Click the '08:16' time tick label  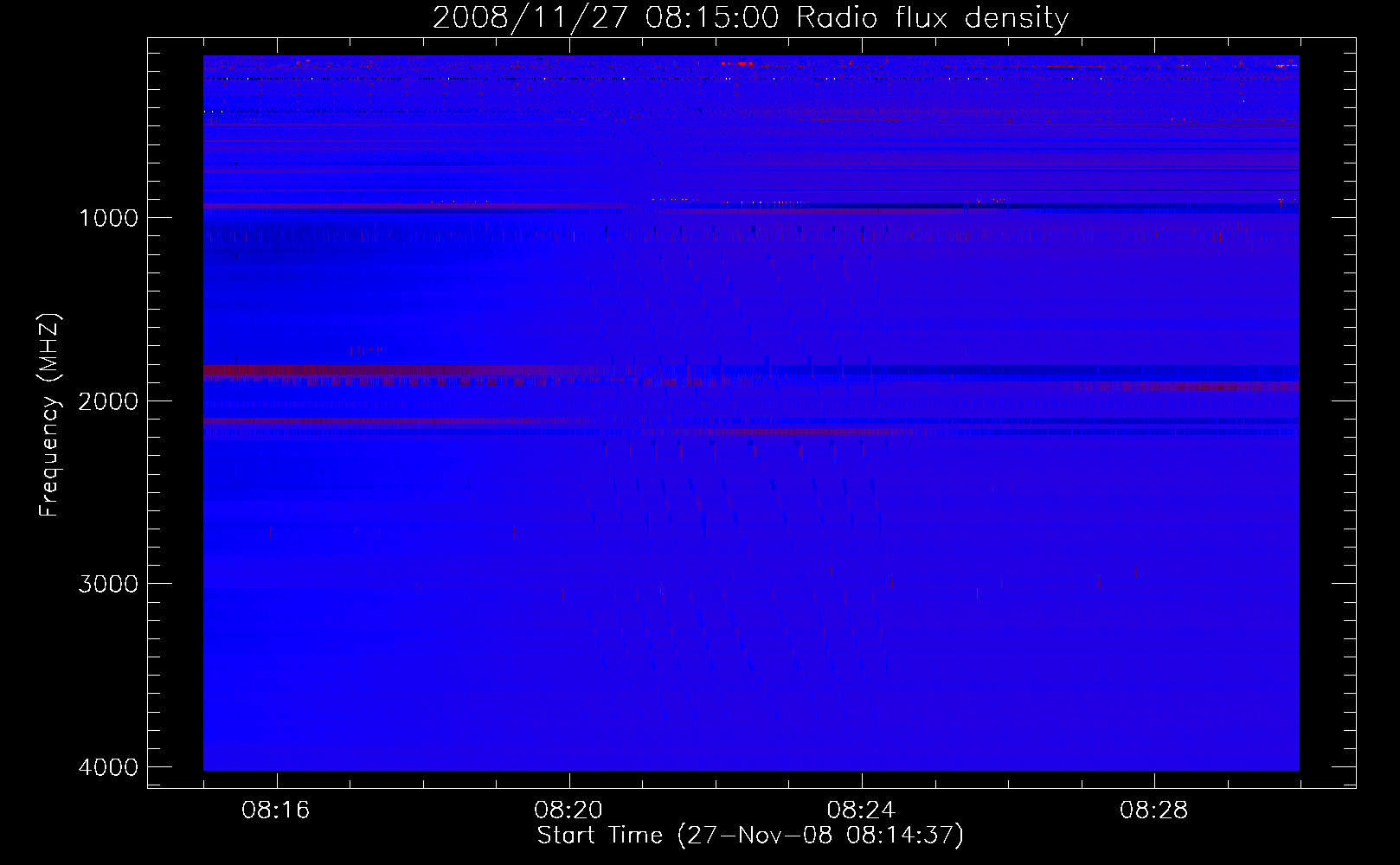276,811
